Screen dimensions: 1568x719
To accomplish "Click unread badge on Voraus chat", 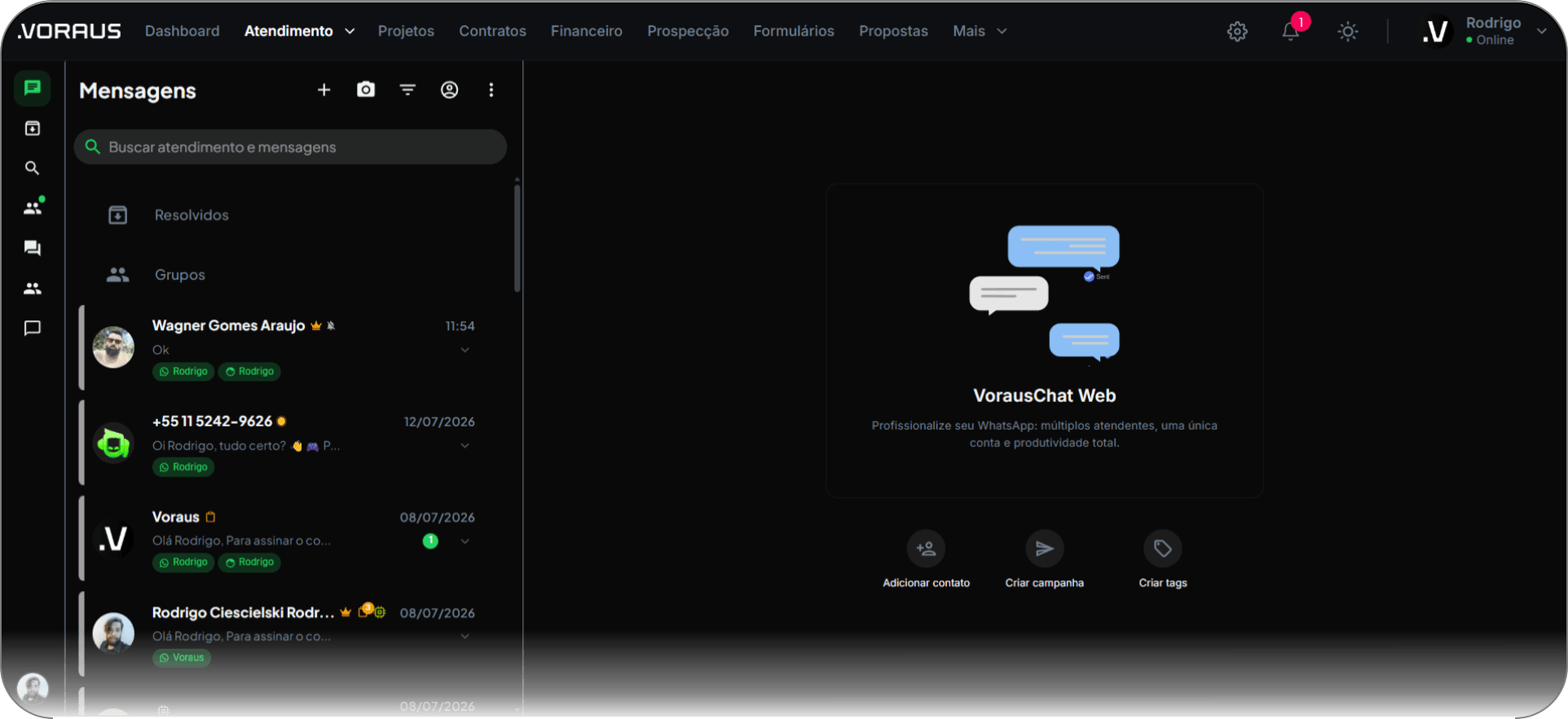I will [x=430, y=540].
